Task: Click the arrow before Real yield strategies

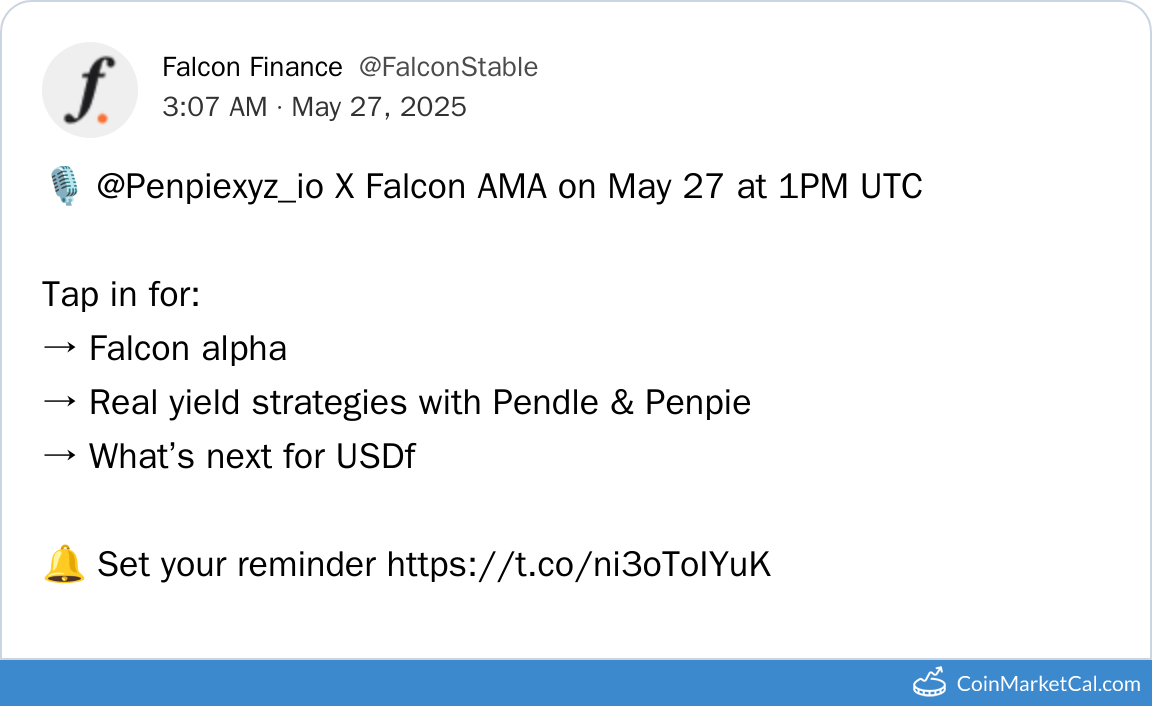Action: (x=59, y=403)
